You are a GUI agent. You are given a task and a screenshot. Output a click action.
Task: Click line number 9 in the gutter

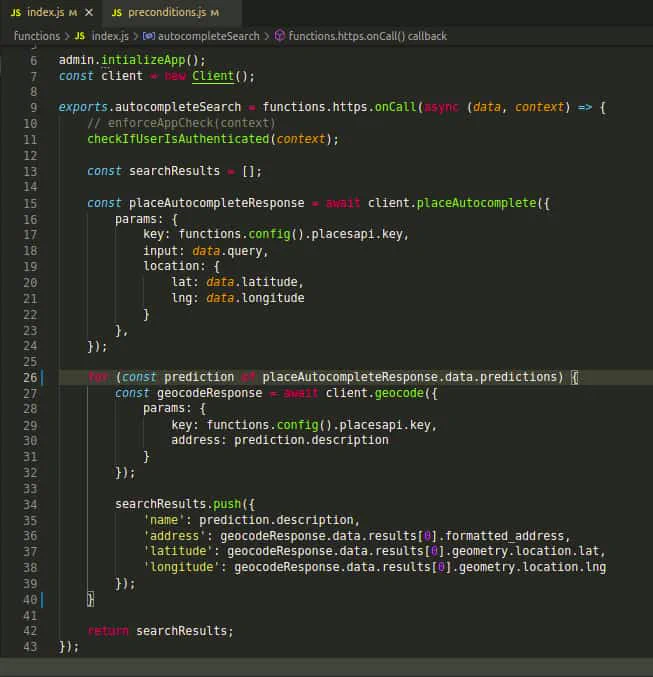tap(33, 108)
